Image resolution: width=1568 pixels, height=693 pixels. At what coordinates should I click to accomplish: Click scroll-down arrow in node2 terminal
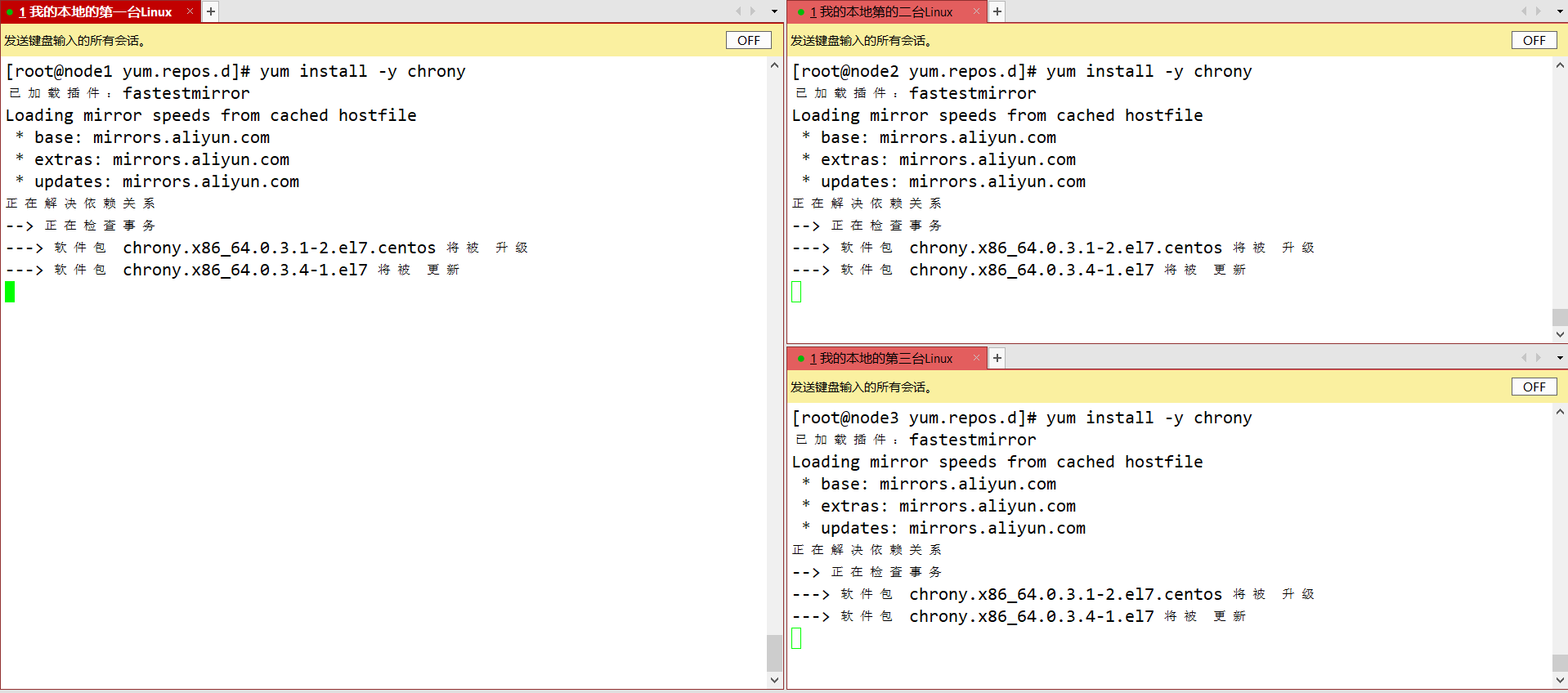[x=1560, y=334]
